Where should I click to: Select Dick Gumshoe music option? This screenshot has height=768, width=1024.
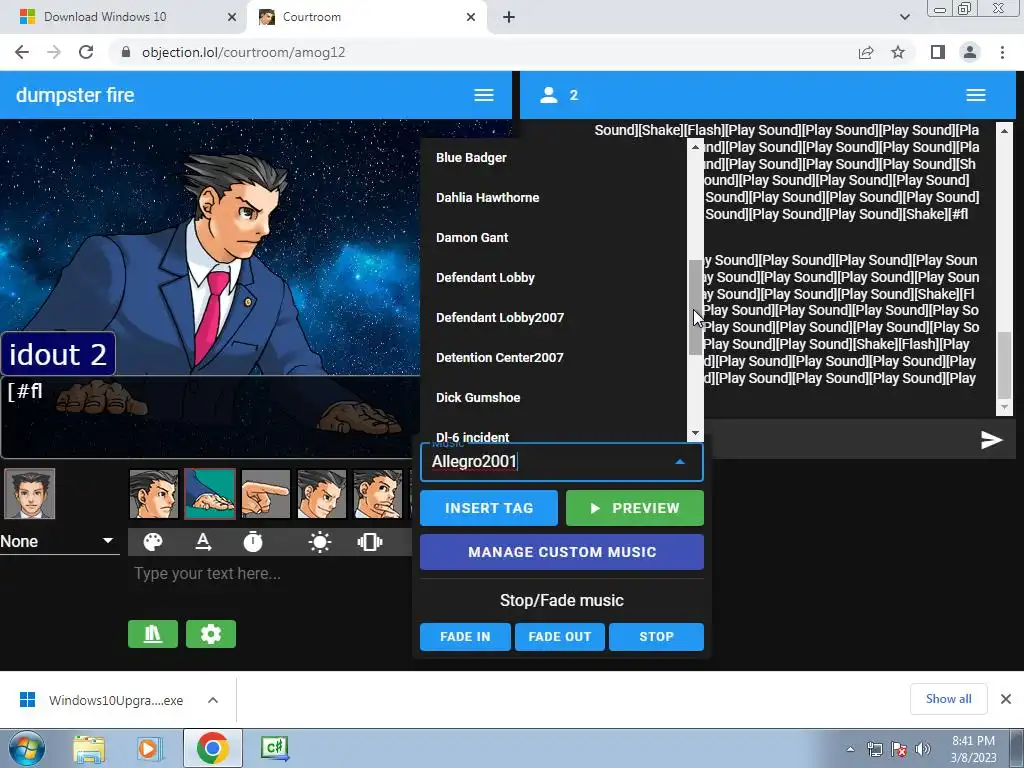pos(554,397)
